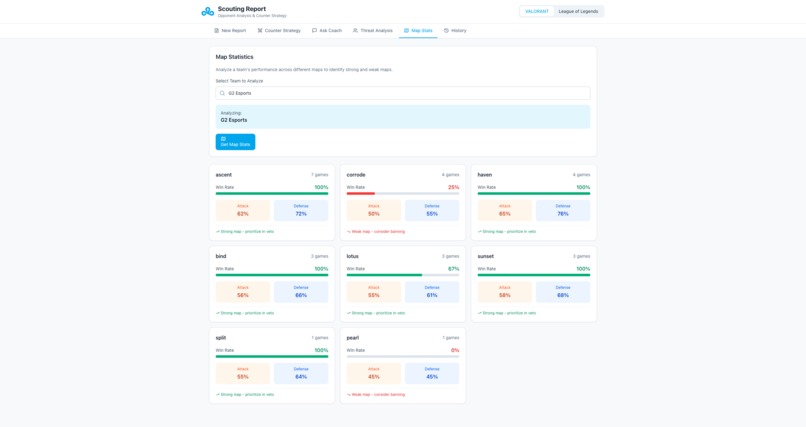Click the ascent map name
The height and width of the screenshot is (427, 806).
pyautogui.click(x=224, y=175)
